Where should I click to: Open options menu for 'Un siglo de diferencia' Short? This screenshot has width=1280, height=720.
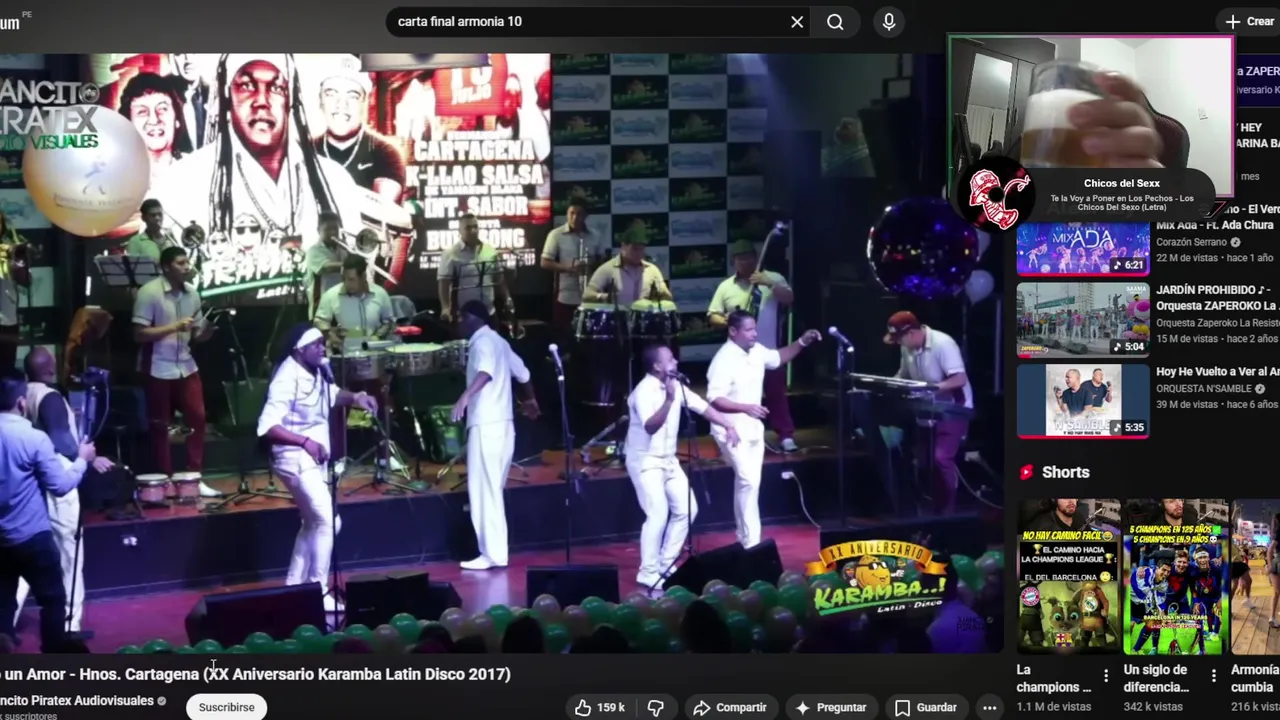(x=1213, y=676)
